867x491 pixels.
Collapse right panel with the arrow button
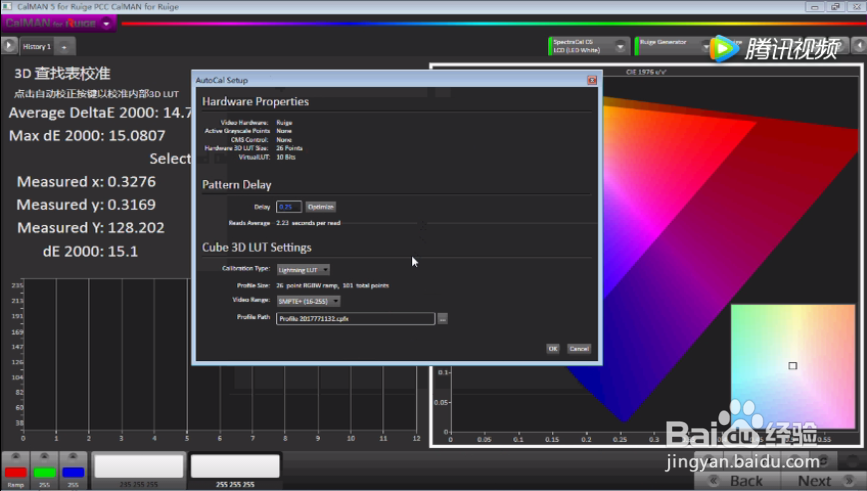click(x=860, y=45)
